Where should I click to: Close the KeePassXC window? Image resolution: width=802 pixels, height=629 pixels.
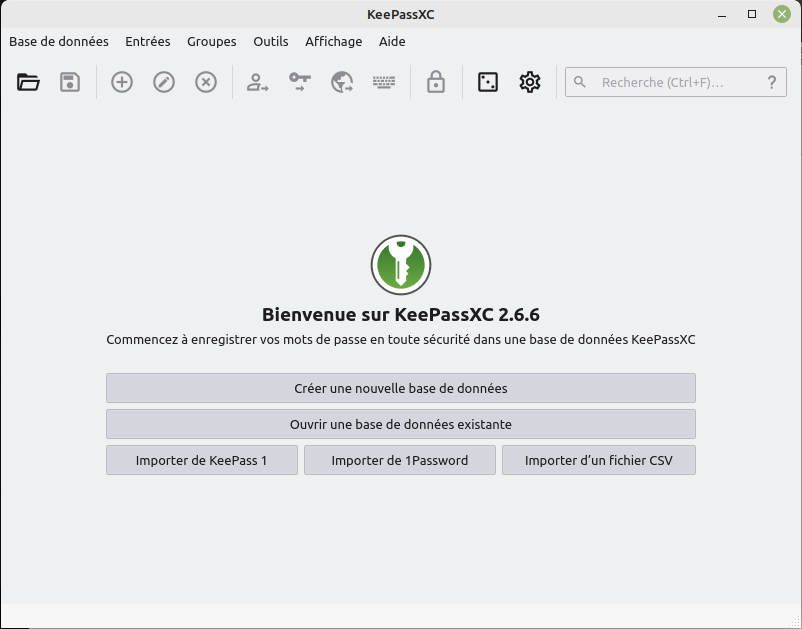(x=782, y=14)
